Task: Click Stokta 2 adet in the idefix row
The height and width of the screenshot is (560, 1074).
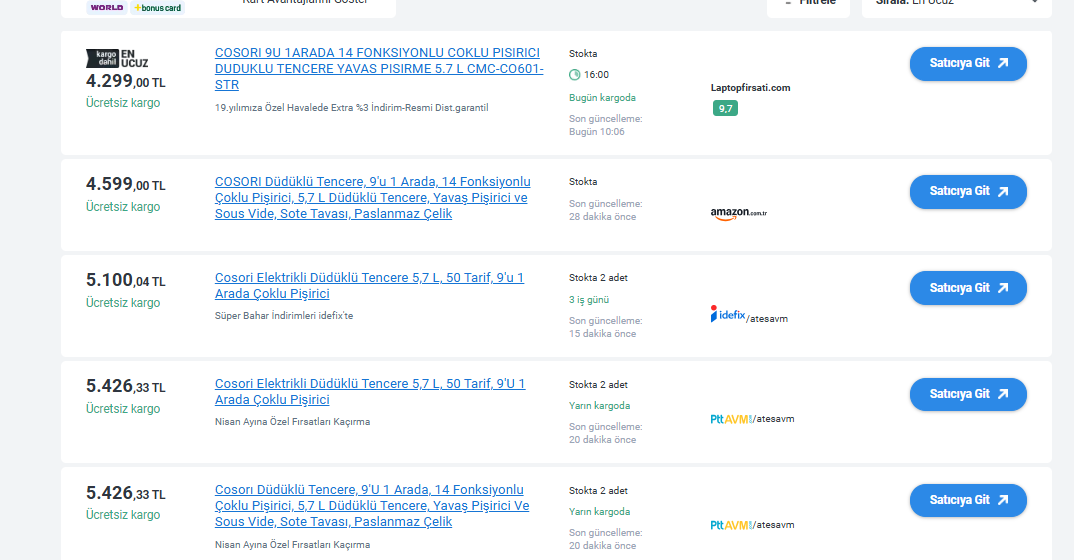Action: click(598, 278)
